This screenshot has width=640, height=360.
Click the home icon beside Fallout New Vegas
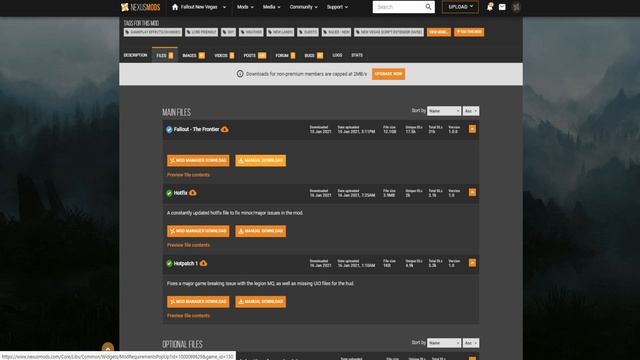click(x=175, y=7)
